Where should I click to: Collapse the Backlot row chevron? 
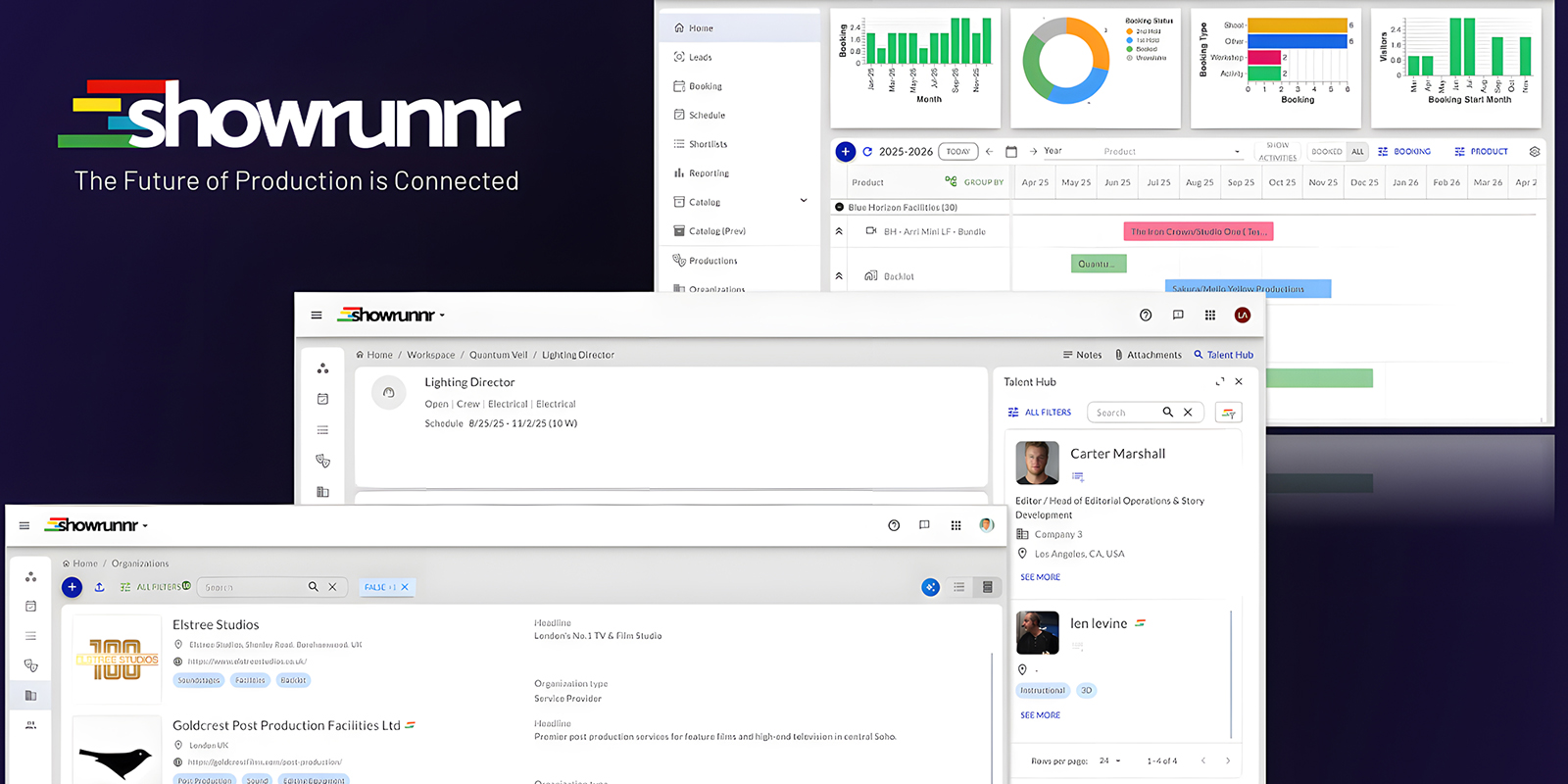[839, 276]
